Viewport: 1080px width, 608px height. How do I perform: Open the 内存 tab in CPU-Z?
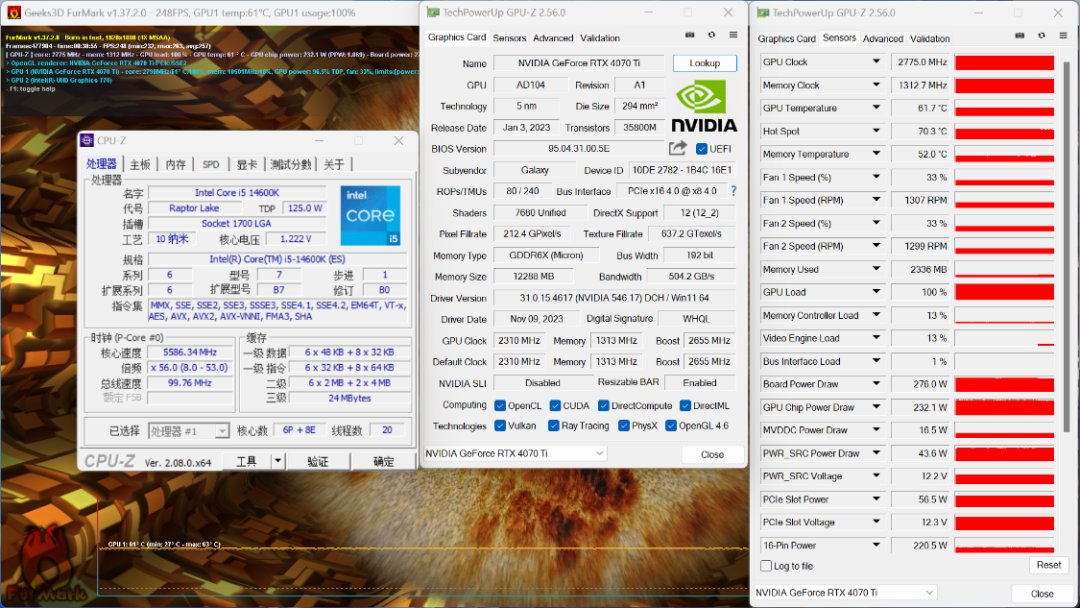(x=176, y=164)
